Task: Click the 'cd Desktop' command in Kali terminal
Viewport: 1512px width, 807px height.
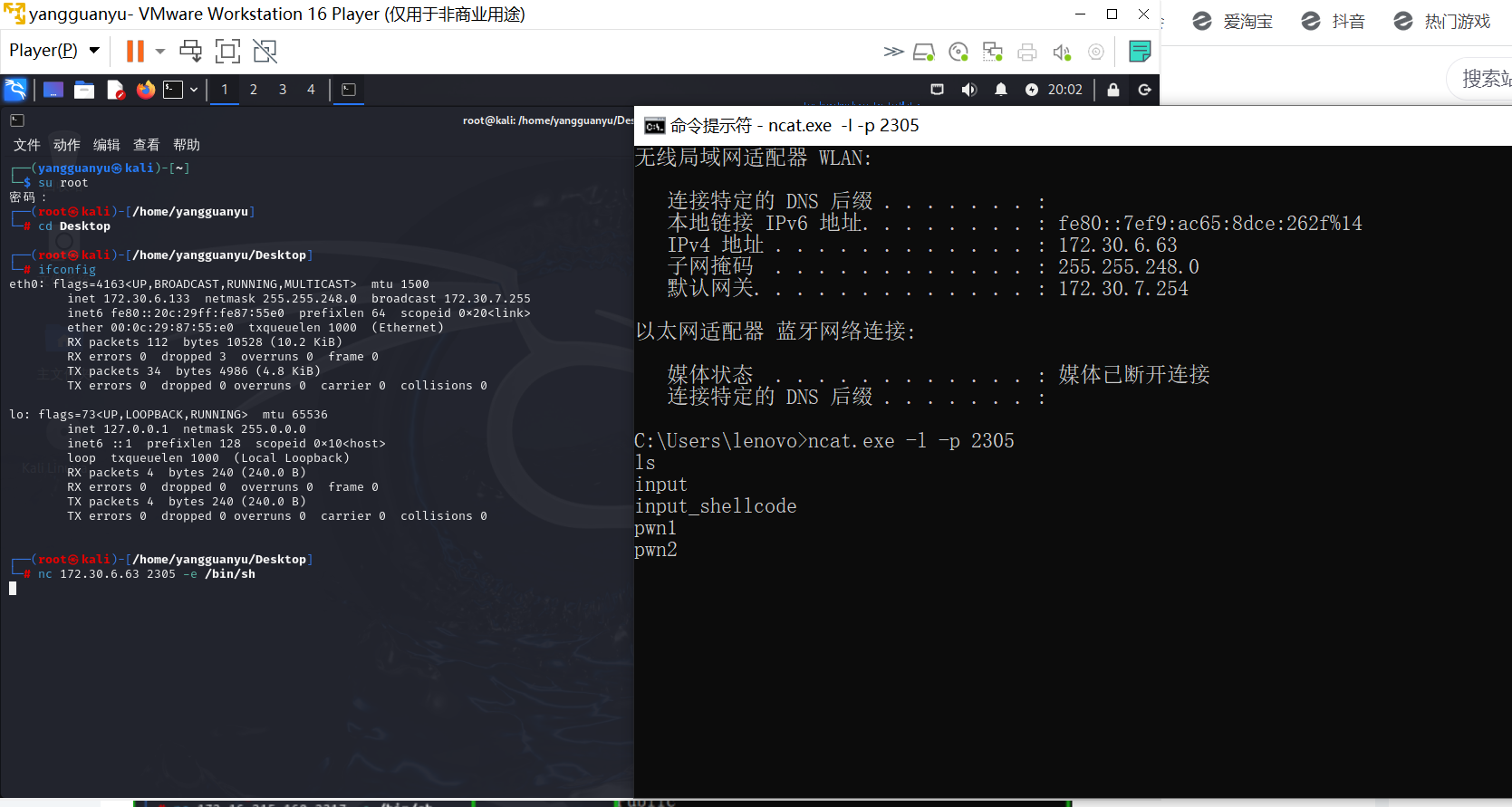Action: coord(74,226)
